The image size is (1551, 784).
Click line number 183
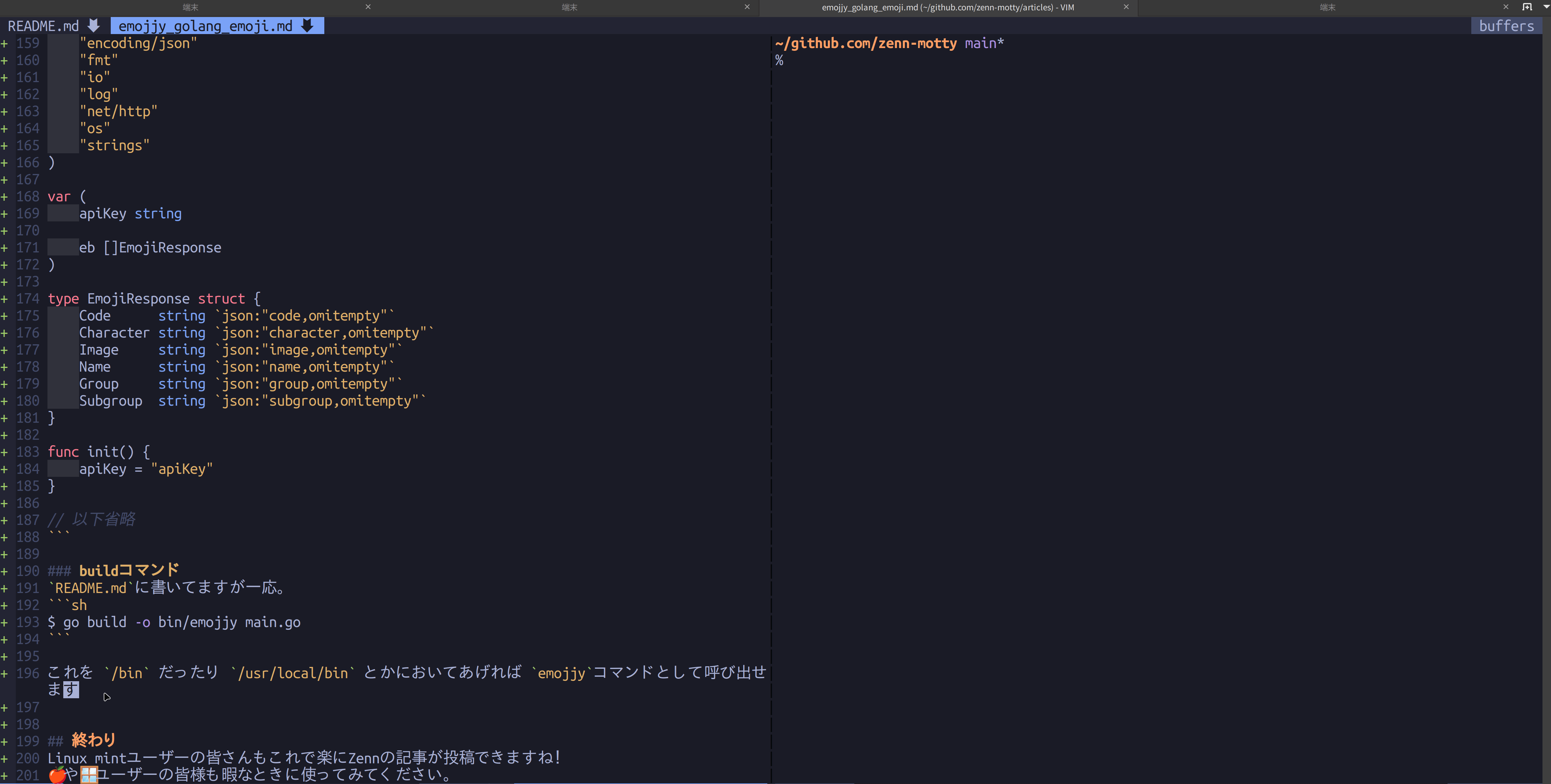(x=28, y=452)
